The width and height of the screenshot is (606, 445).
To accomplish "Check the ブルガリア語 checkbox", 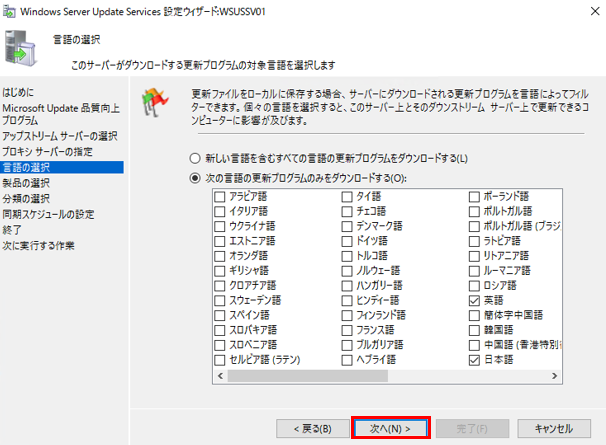I will point(347,345).
